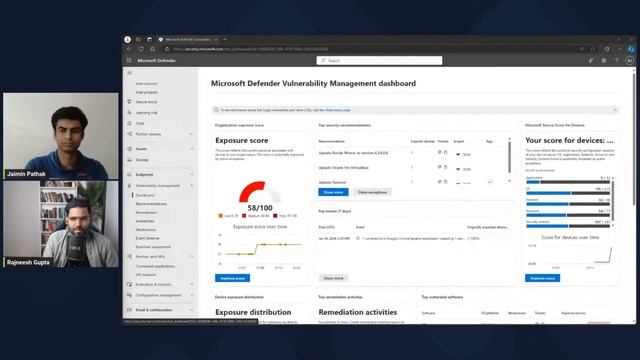The image size is (640, 360).
Task: Click the Defender search box
Action: 379,60
